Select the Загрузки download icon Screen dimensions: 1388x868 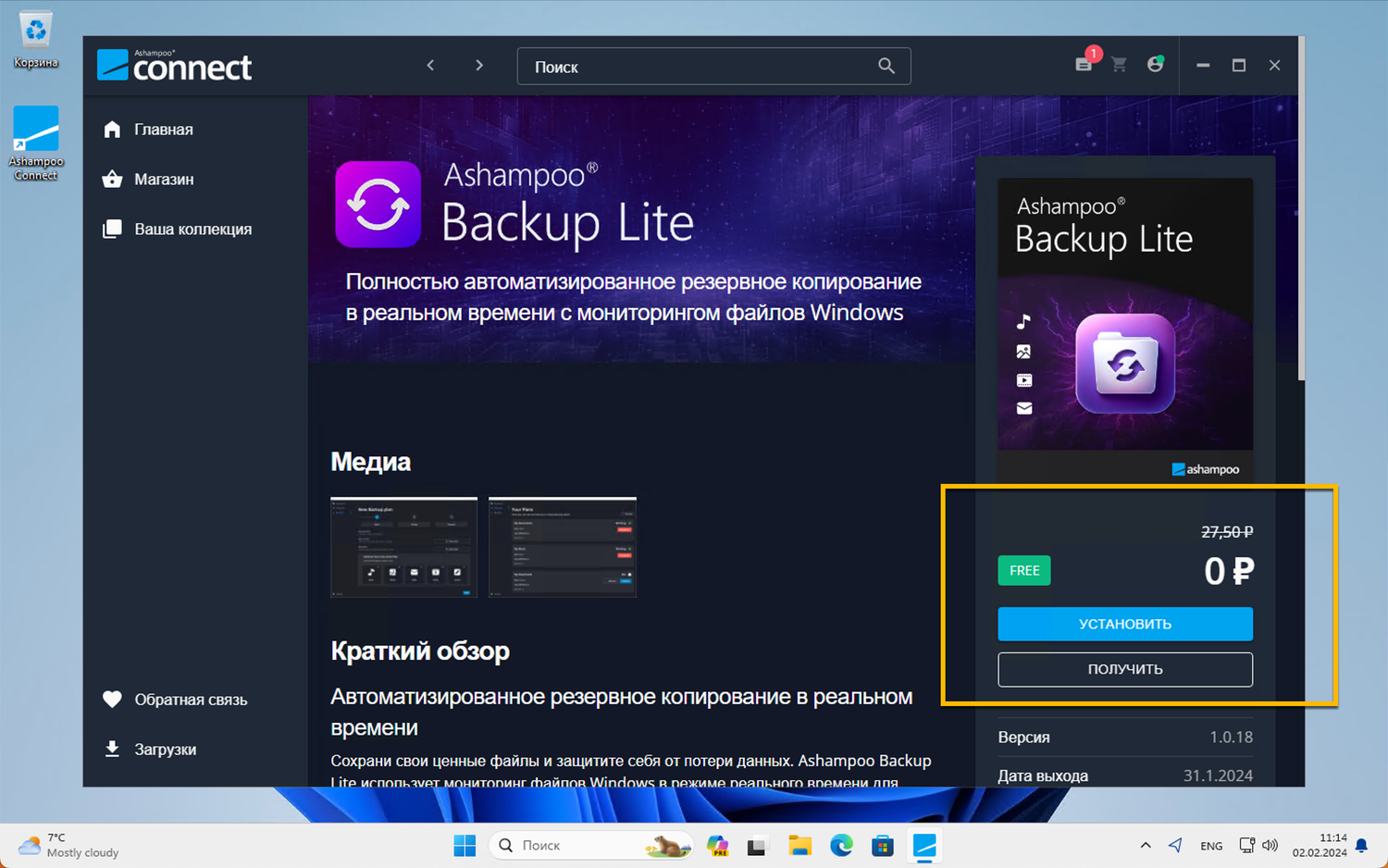coord(112,748)
